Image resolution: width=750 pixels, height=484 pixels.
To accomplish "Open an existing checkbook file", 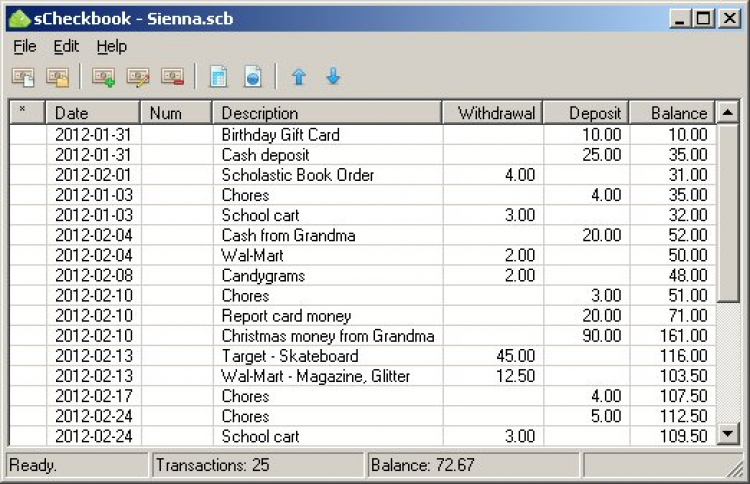I will point(57,77).
